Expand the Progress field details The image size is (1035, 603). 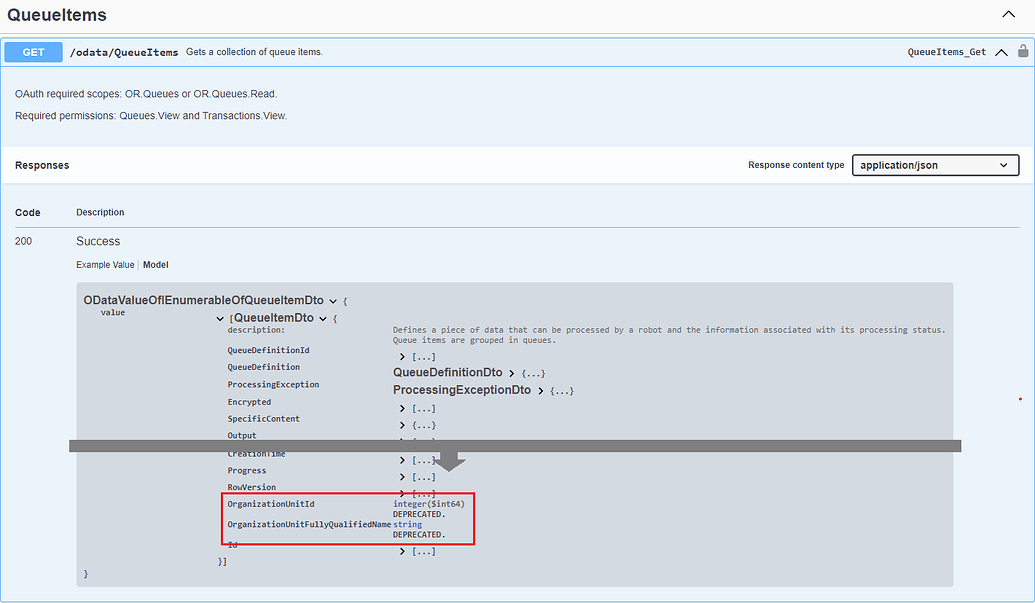[x=401, y=476]
